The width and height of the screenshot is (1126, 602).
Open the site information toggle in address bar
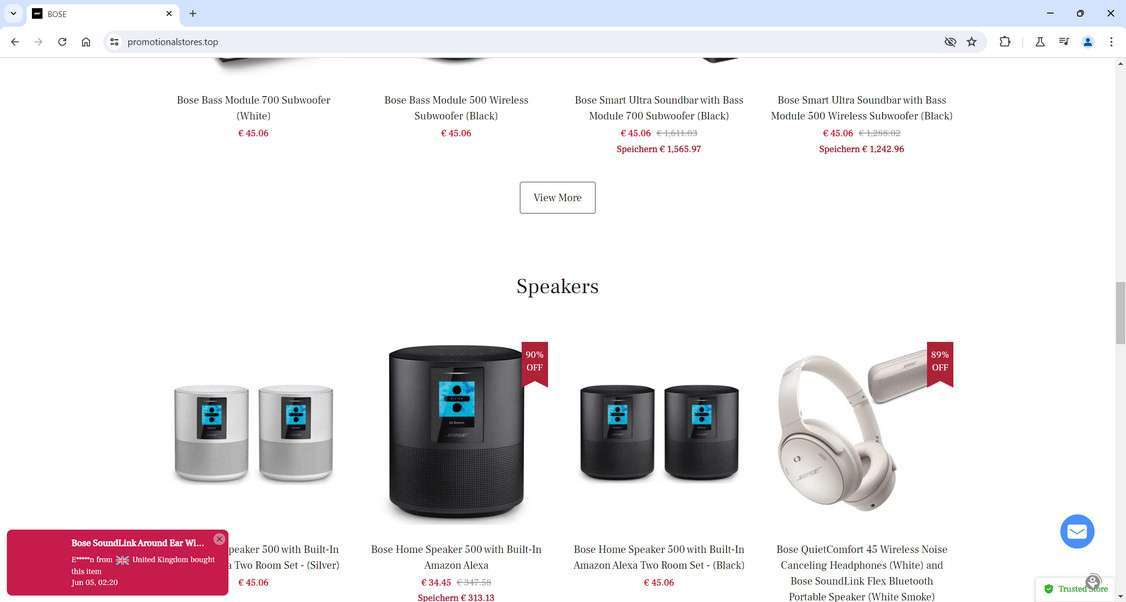114,42
